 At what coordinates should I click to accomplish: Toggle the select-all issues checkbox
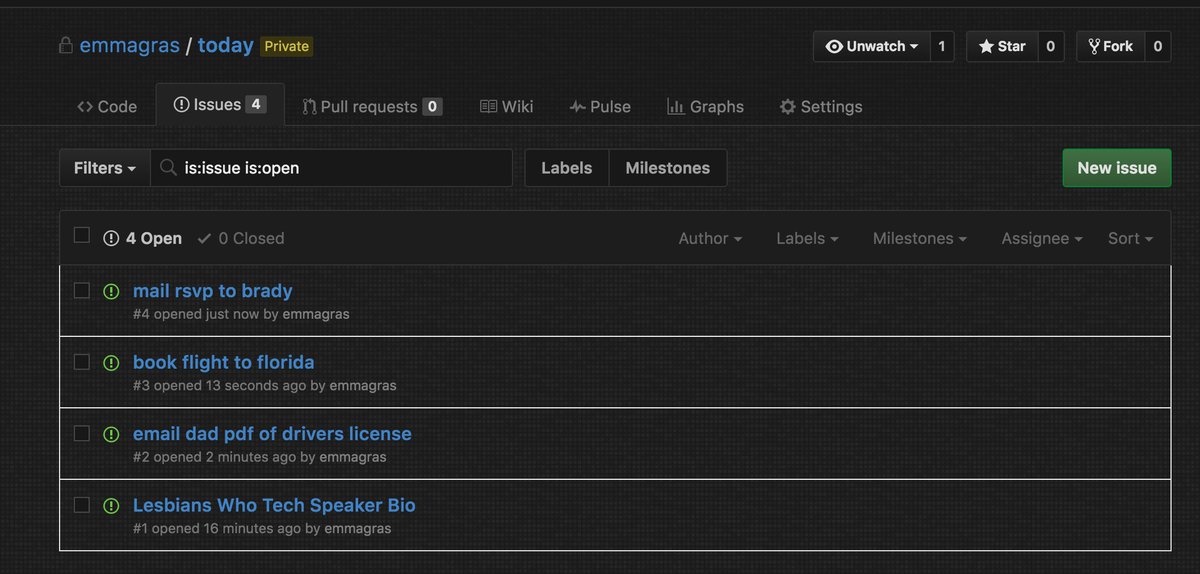click(x=82, y=236)
